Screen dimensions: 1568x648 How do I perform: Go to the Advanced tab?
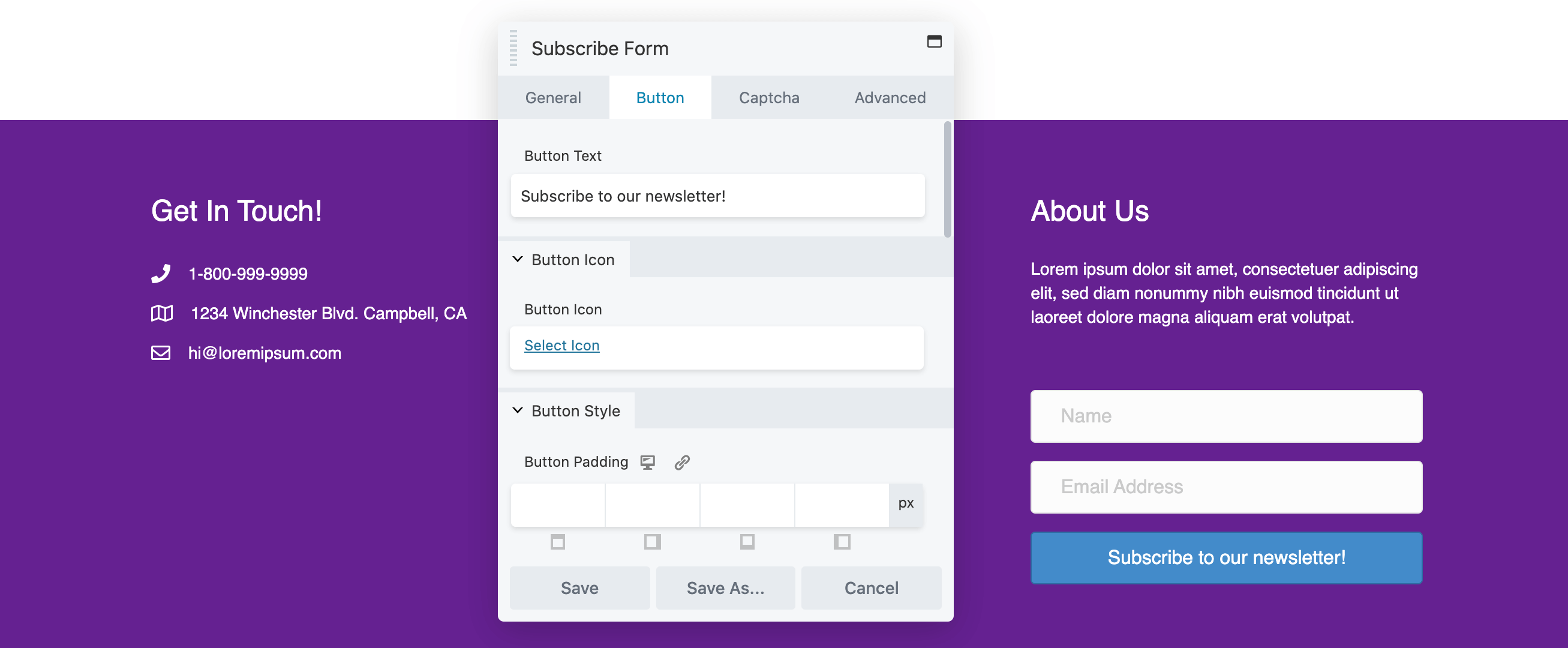[x=890, y=97]
